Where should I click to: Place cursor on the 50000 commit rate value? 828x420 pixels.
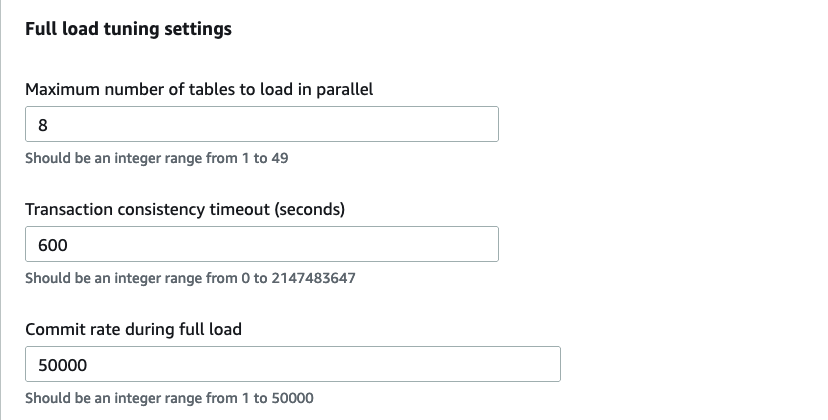[62, 365]
